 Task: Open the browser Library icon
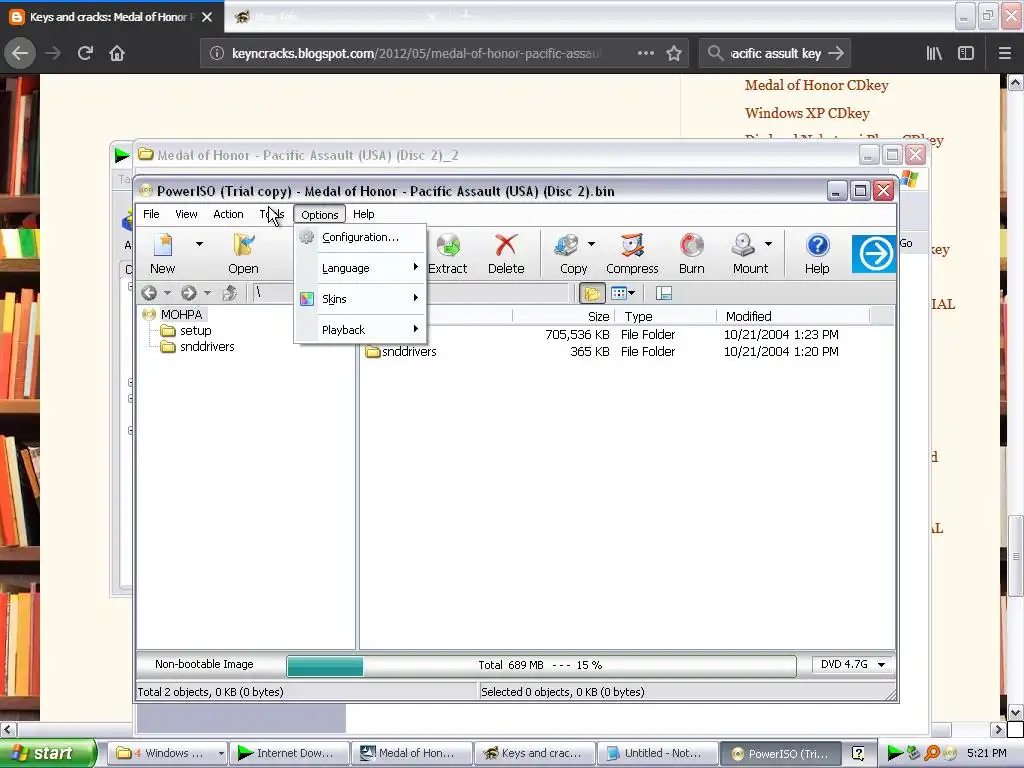click(x=934, y=53)
